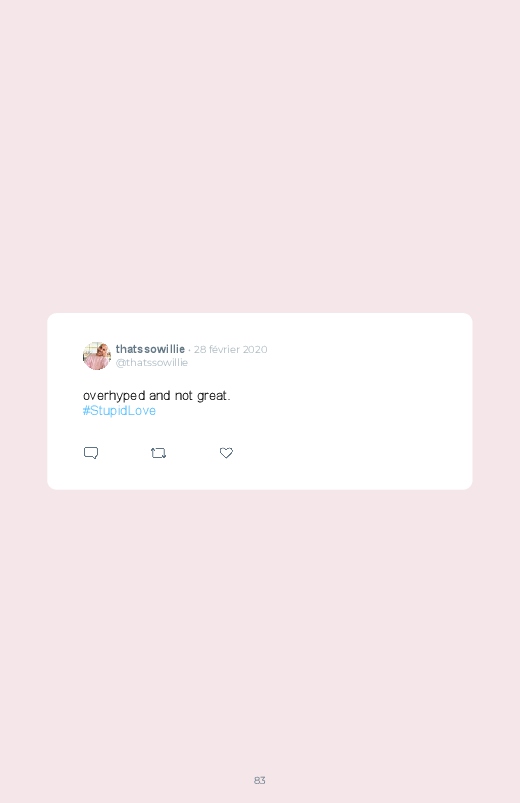Click the day number 28 in the timestamp
Screen dimensions: 520x803
tap(200, 349)
